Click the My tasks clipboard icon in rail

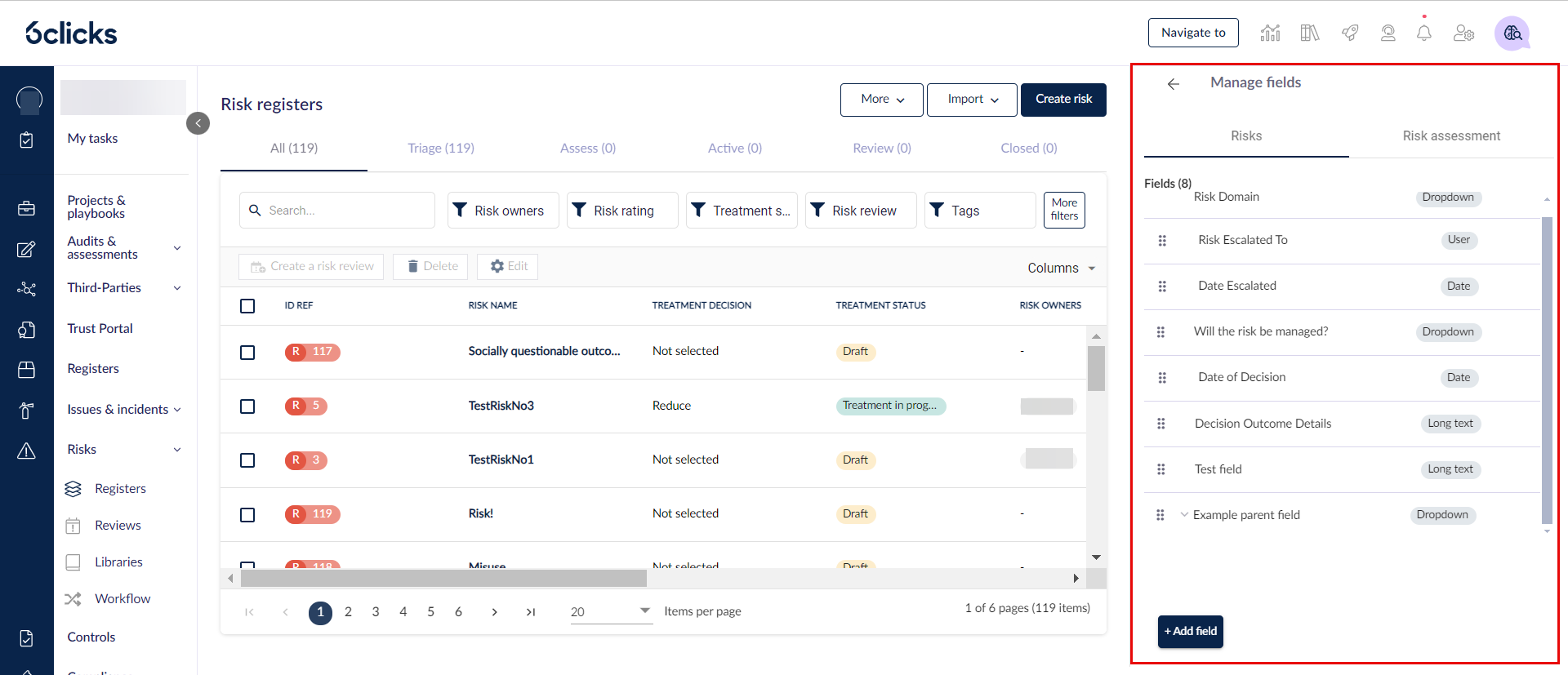click(27, 140)
